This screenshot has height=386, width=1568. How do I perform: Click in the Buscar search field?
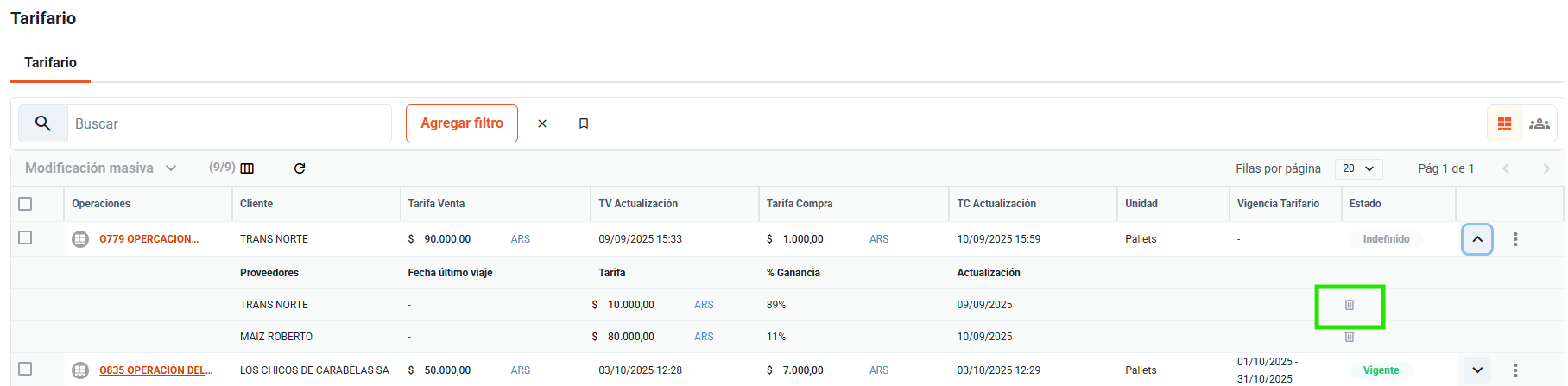(229, 123)
